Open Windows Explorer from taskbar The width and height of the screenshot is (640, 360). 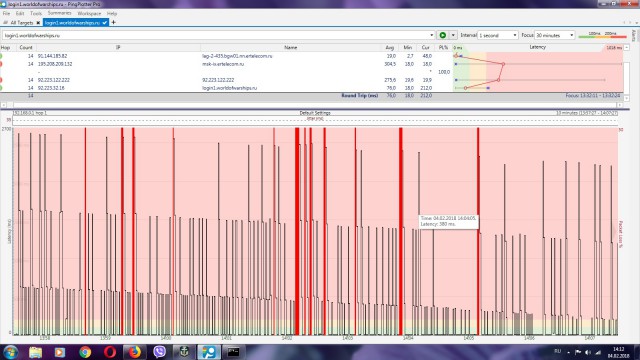tap(35, 352)
